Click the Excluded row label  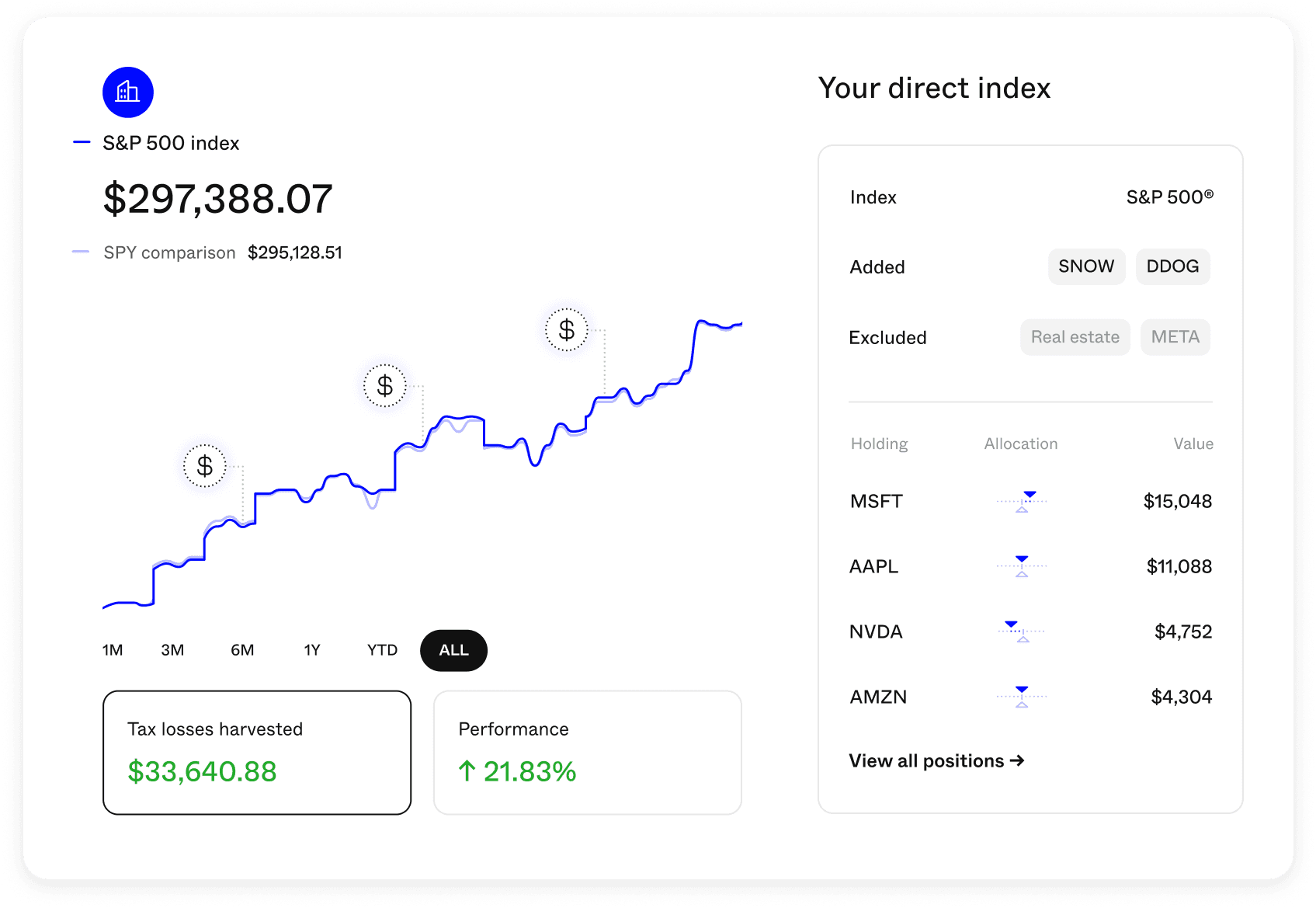(x=887, y=338)
